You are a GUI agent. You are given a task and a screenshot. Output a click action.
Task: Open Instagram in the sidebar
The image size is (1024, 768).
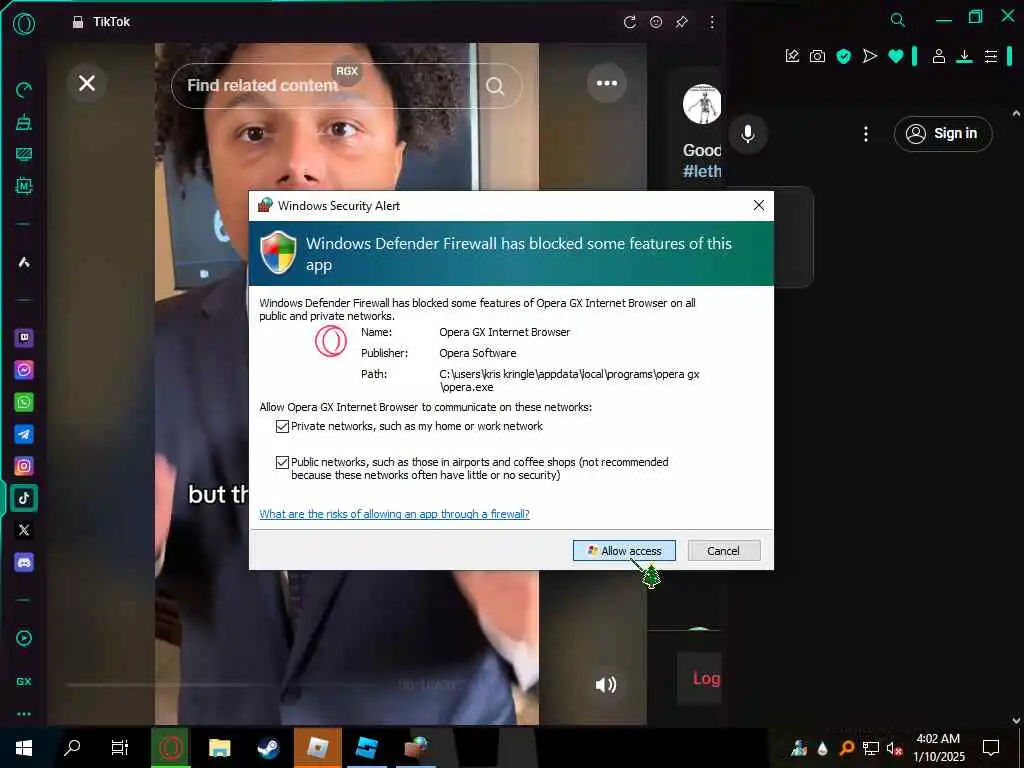(x=24, y=466)
